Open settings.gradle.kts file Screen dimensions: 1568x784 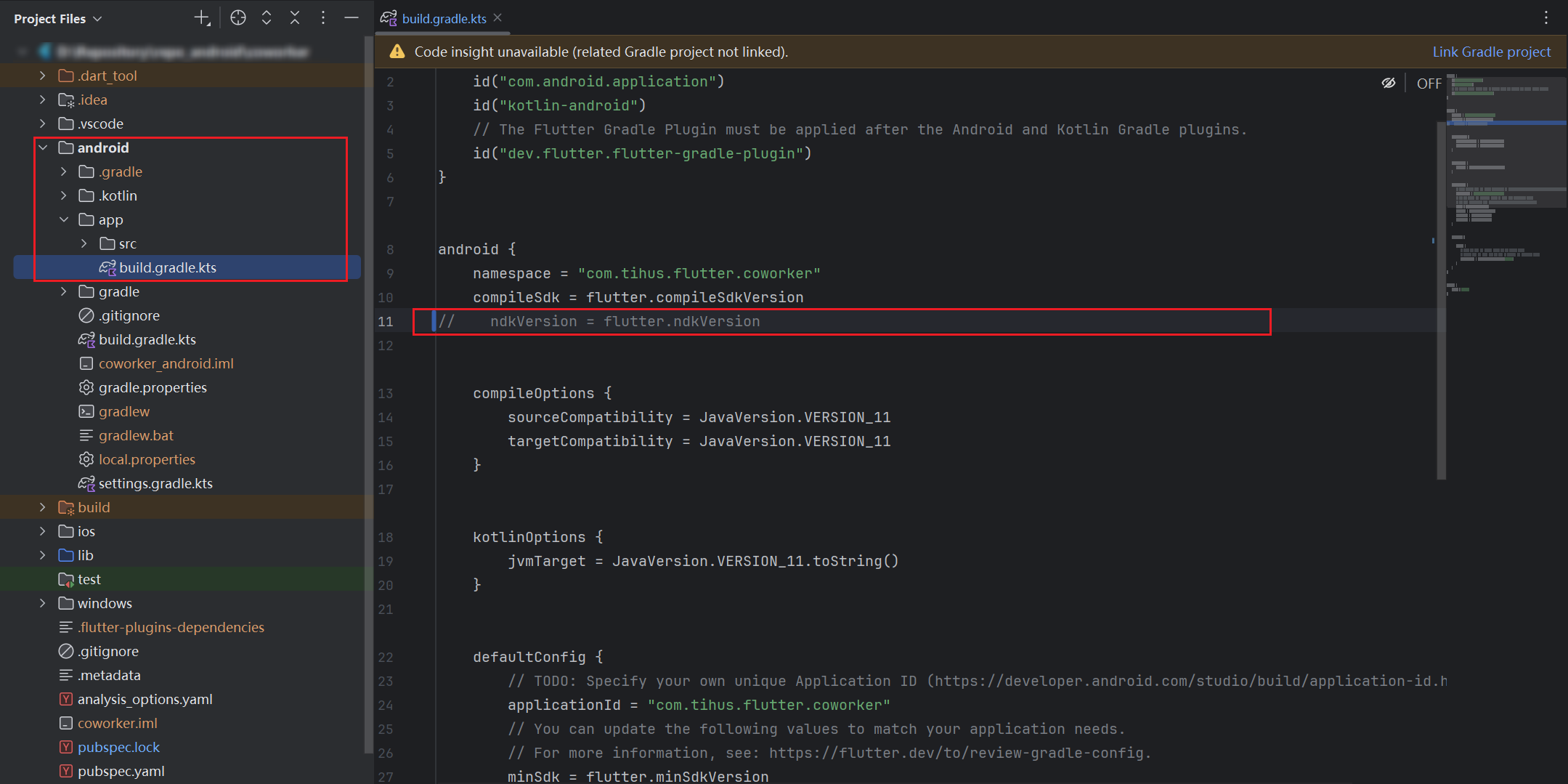point(155,483)
